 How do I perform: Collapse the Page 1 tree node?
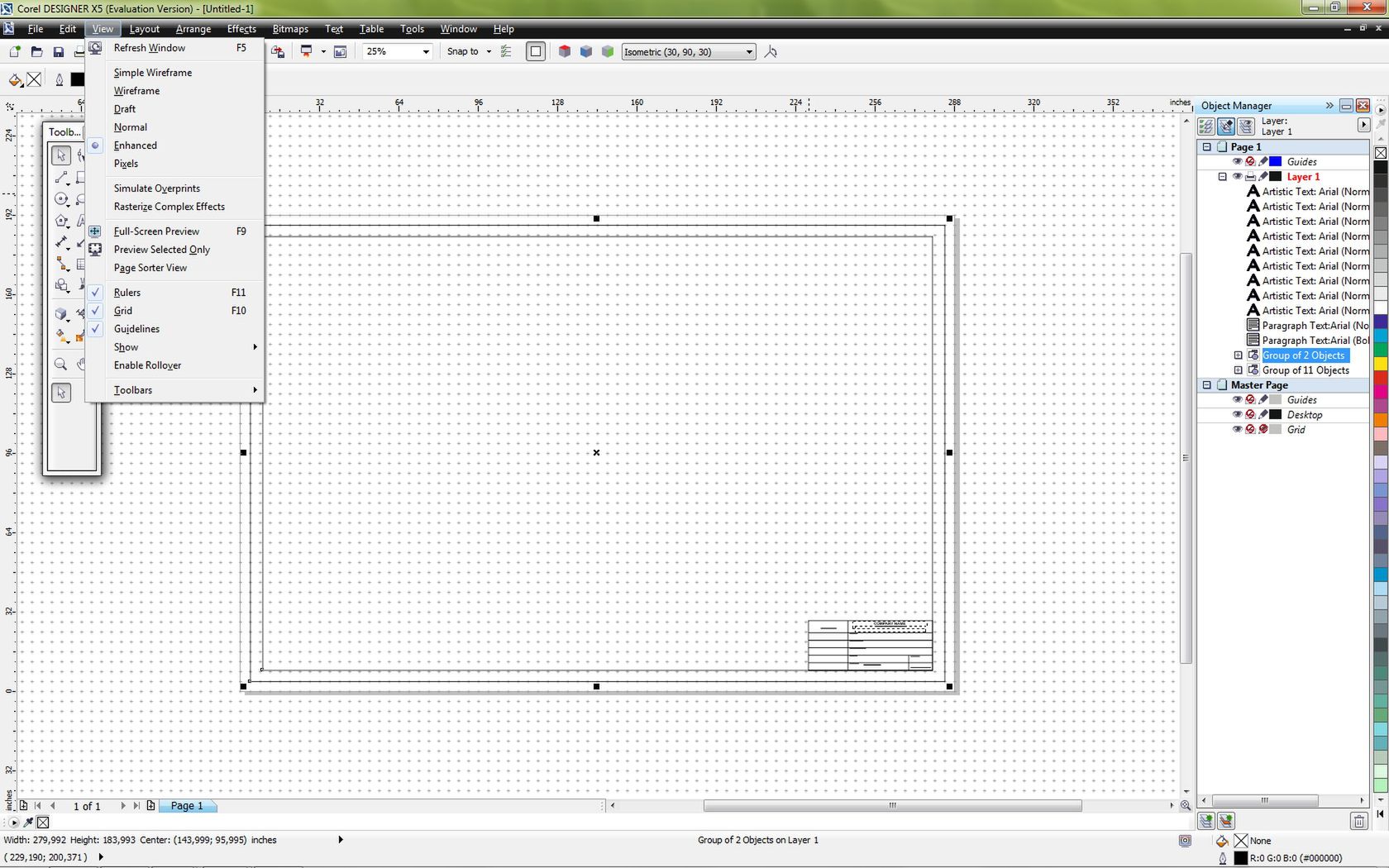(1206, 147)
